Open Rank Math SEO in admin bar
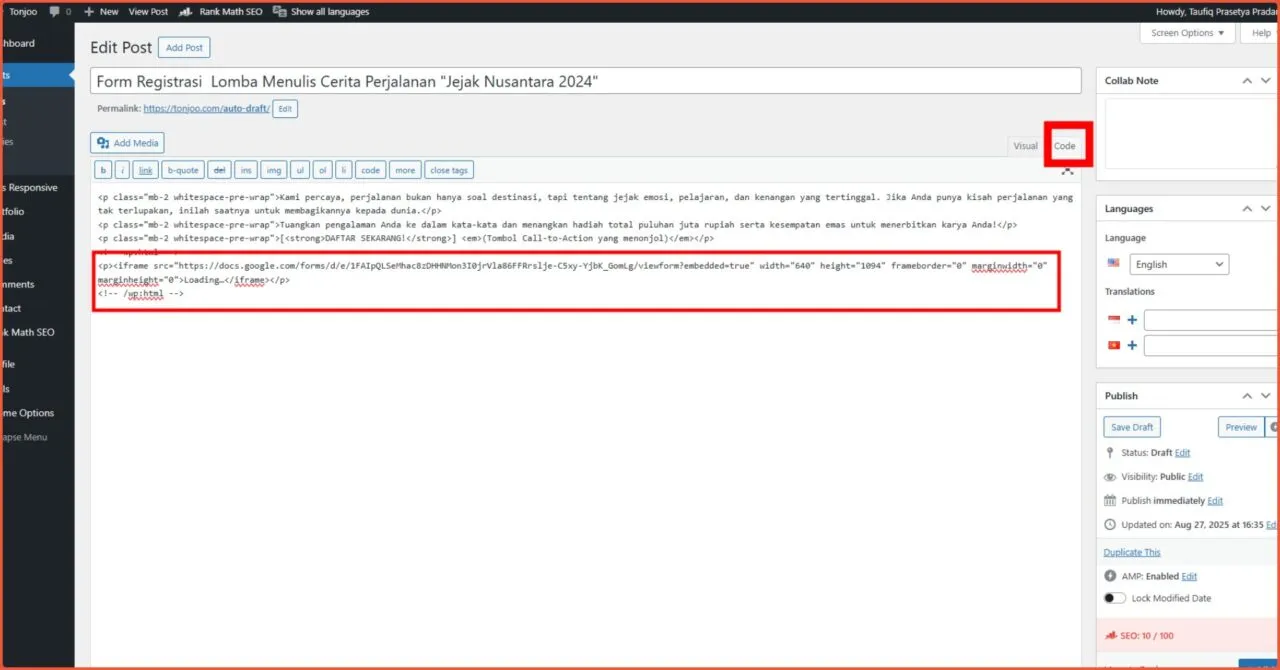 coord(229,11)
